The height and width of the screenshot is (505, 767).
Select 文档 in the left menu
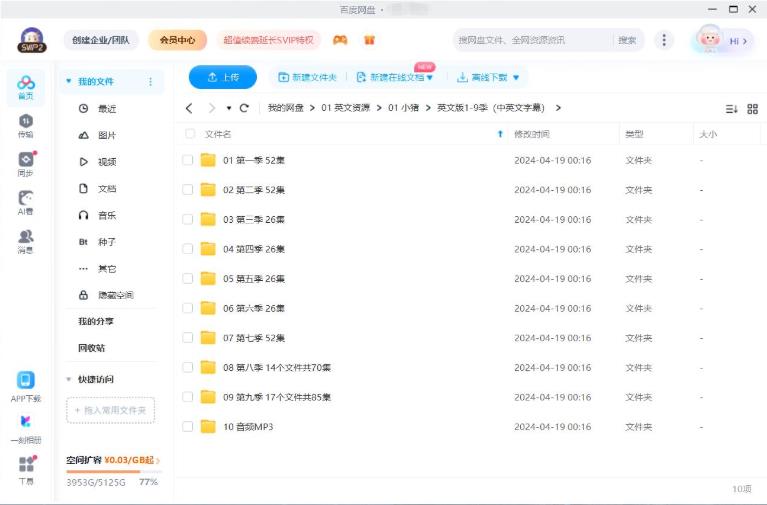pos(97,188)
